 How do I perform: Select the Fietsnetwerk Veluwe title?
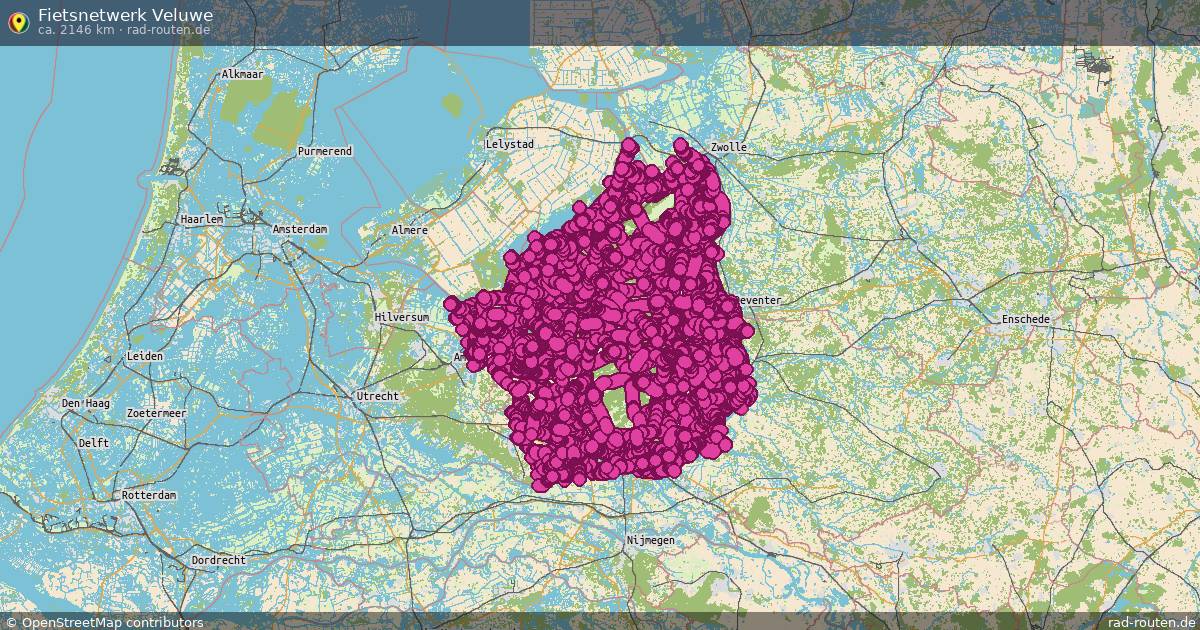click(125, 13)
